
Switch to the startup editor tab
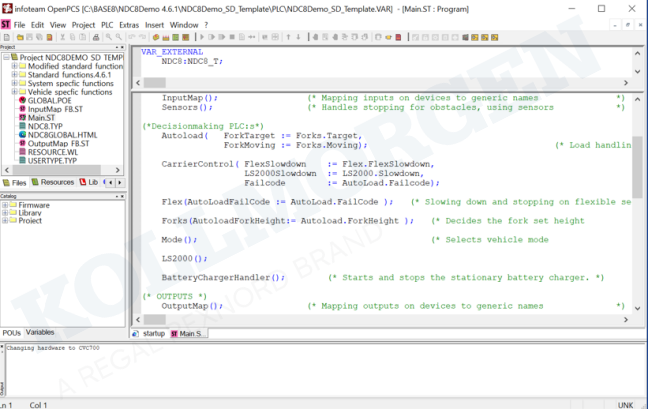point(150,333)
